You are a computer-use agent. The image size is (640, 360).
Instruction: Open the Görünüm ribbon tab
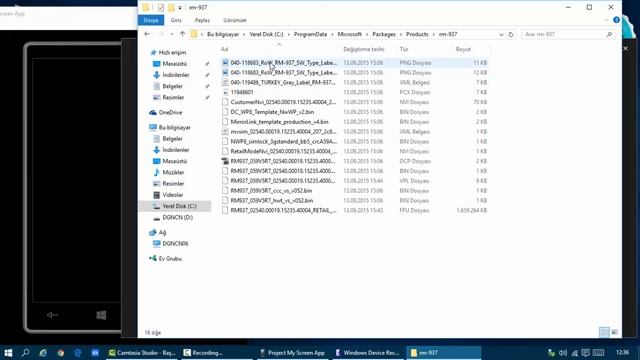[235, 20]
